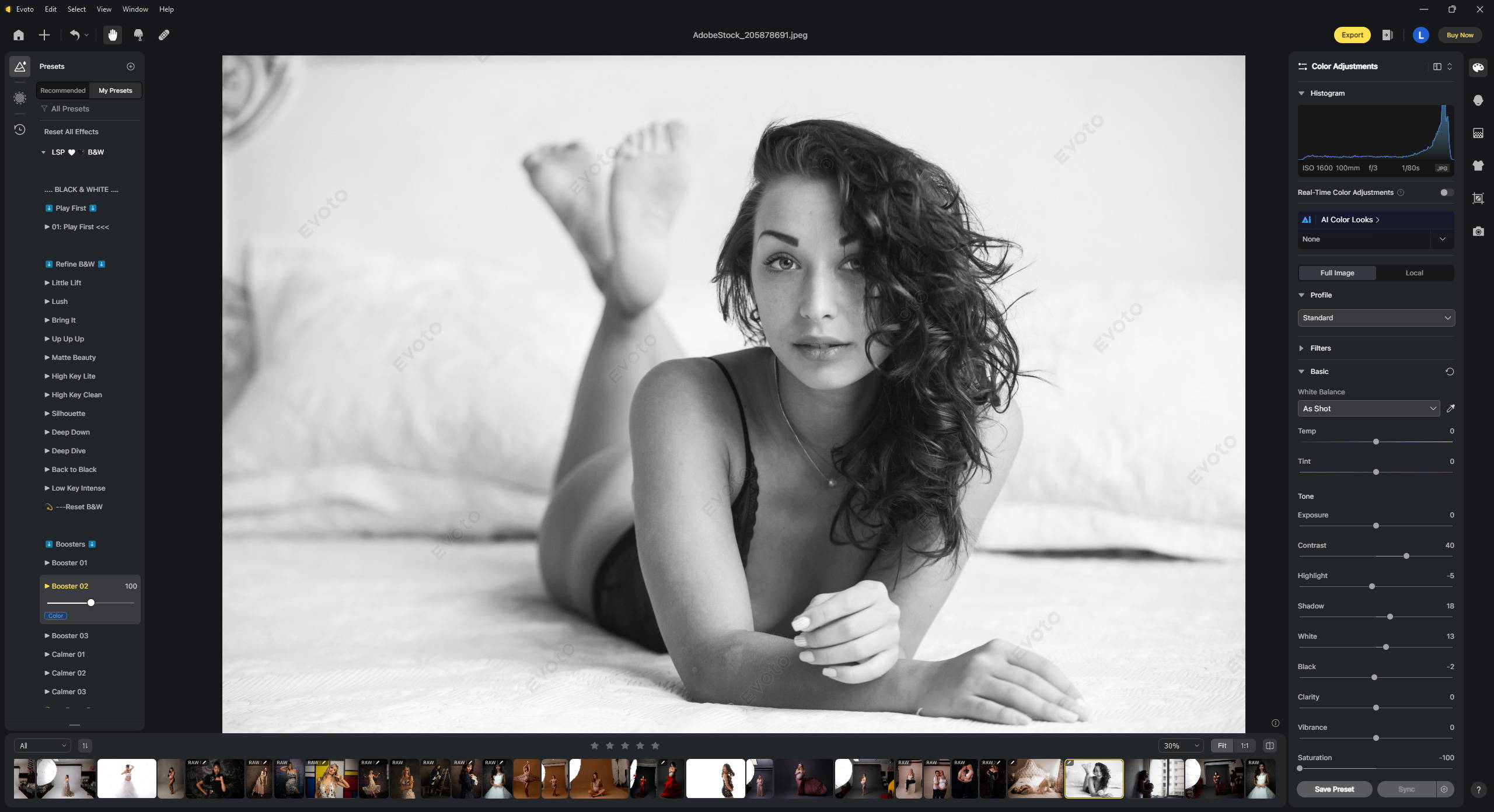Click the yellow Export button

tap(1352, 35)
